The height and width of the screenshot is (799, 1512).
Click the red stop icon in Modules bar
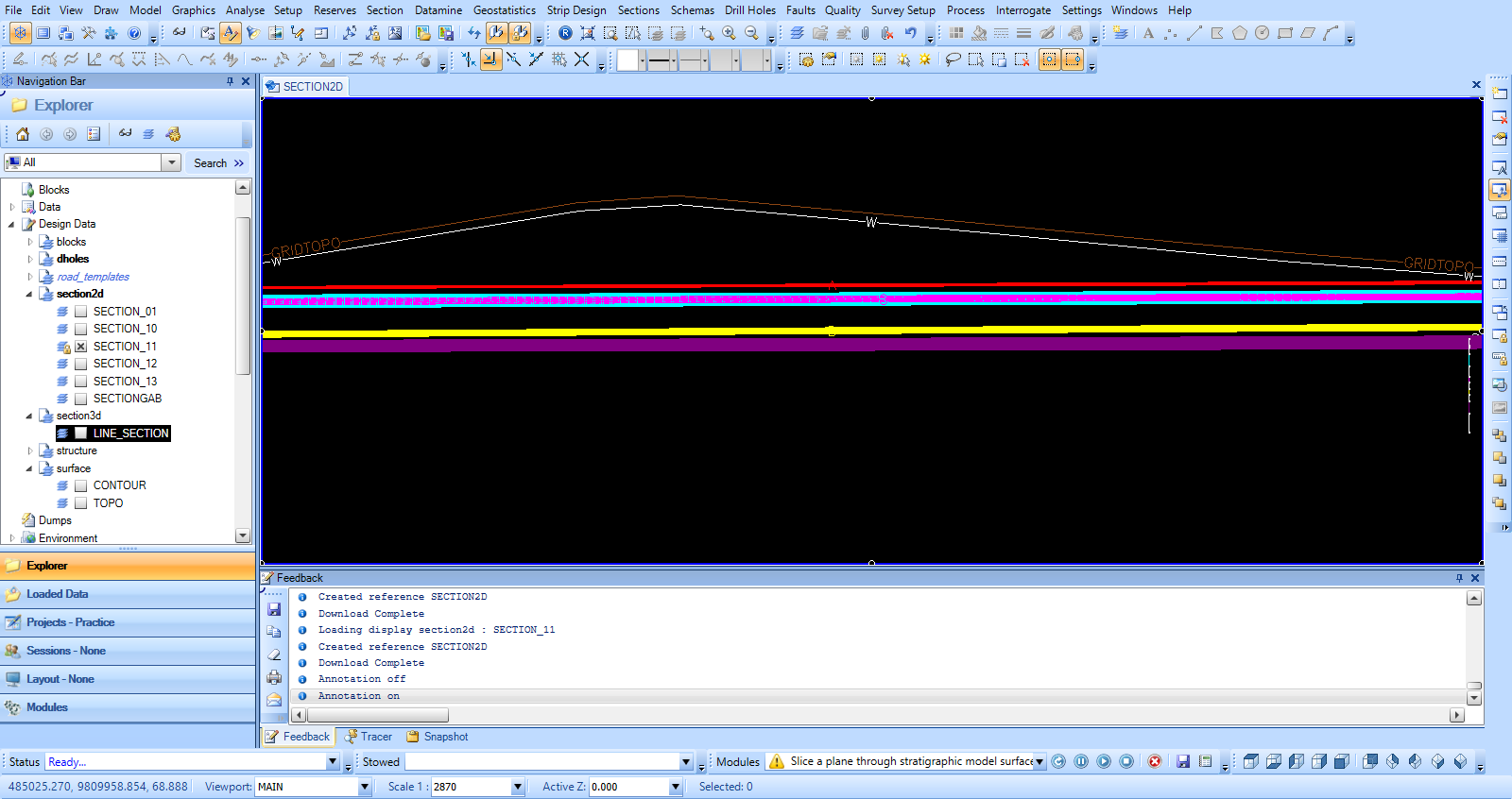point(1154,761)
